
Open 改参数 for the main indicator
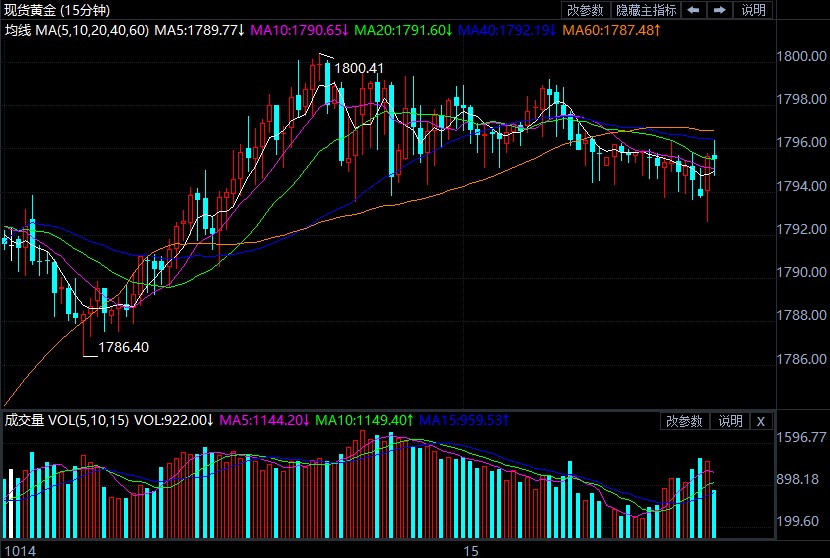tap(585, 10)
